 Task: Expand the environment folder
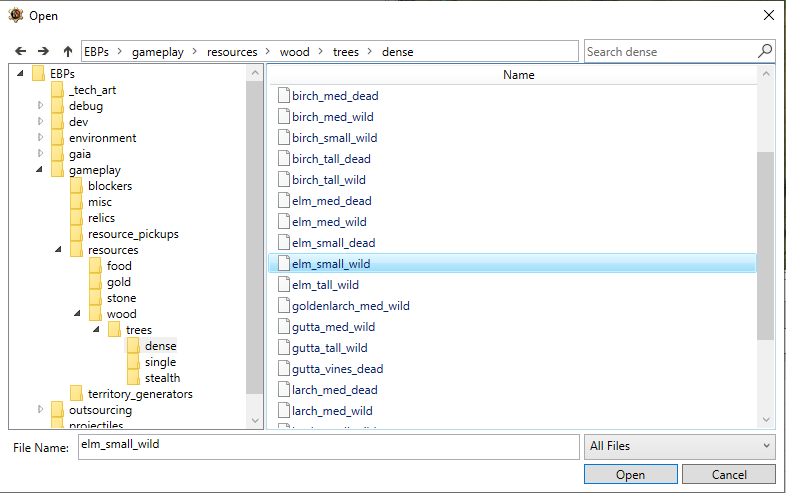click(x=41, y=137)
